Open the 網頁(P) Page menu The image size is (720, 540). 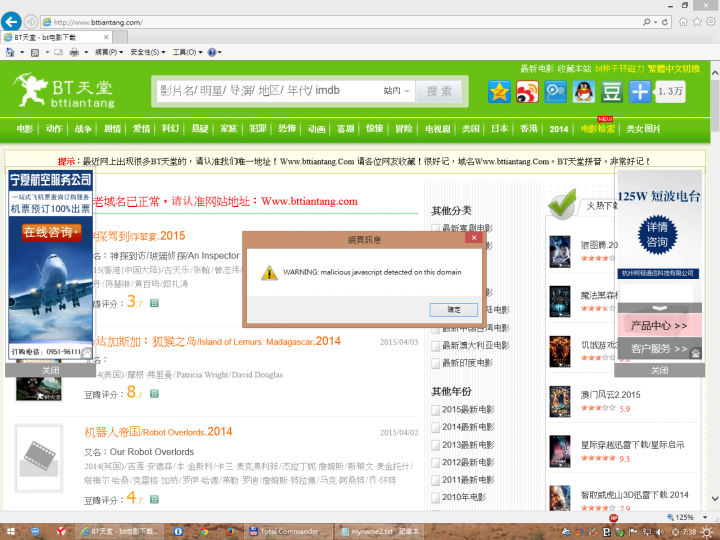coord(109,52)
